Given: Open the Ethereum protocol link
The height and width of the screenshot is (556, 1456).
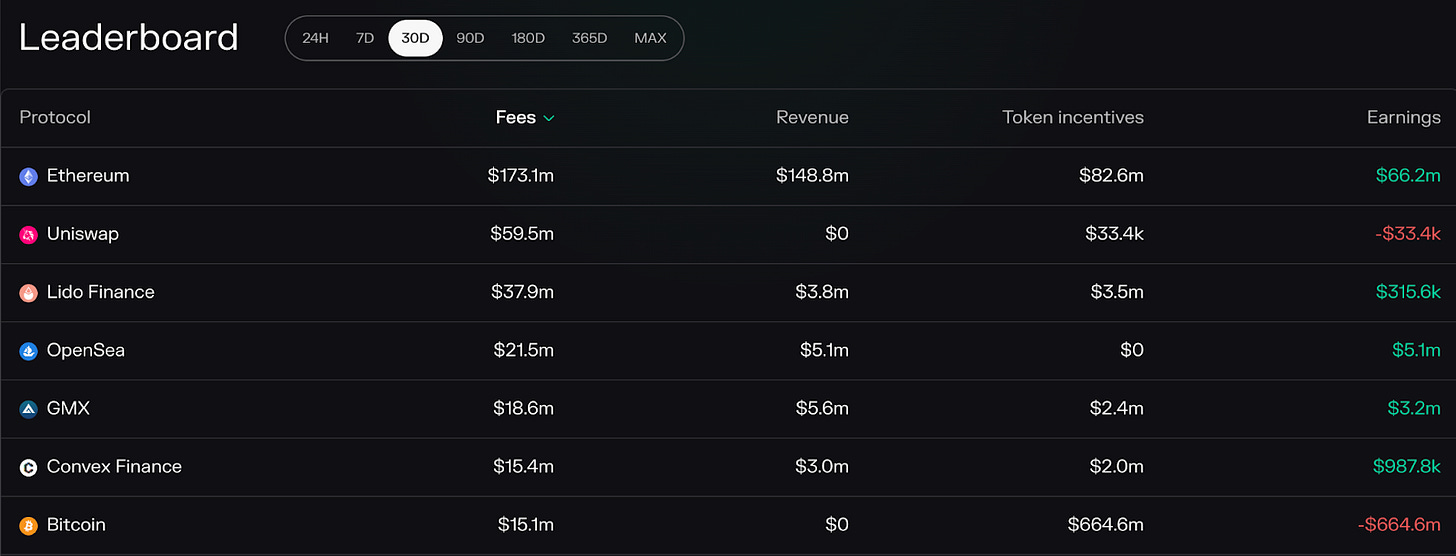Looking at the screenshot, I should pyautogui.click(x=88, y=175).
